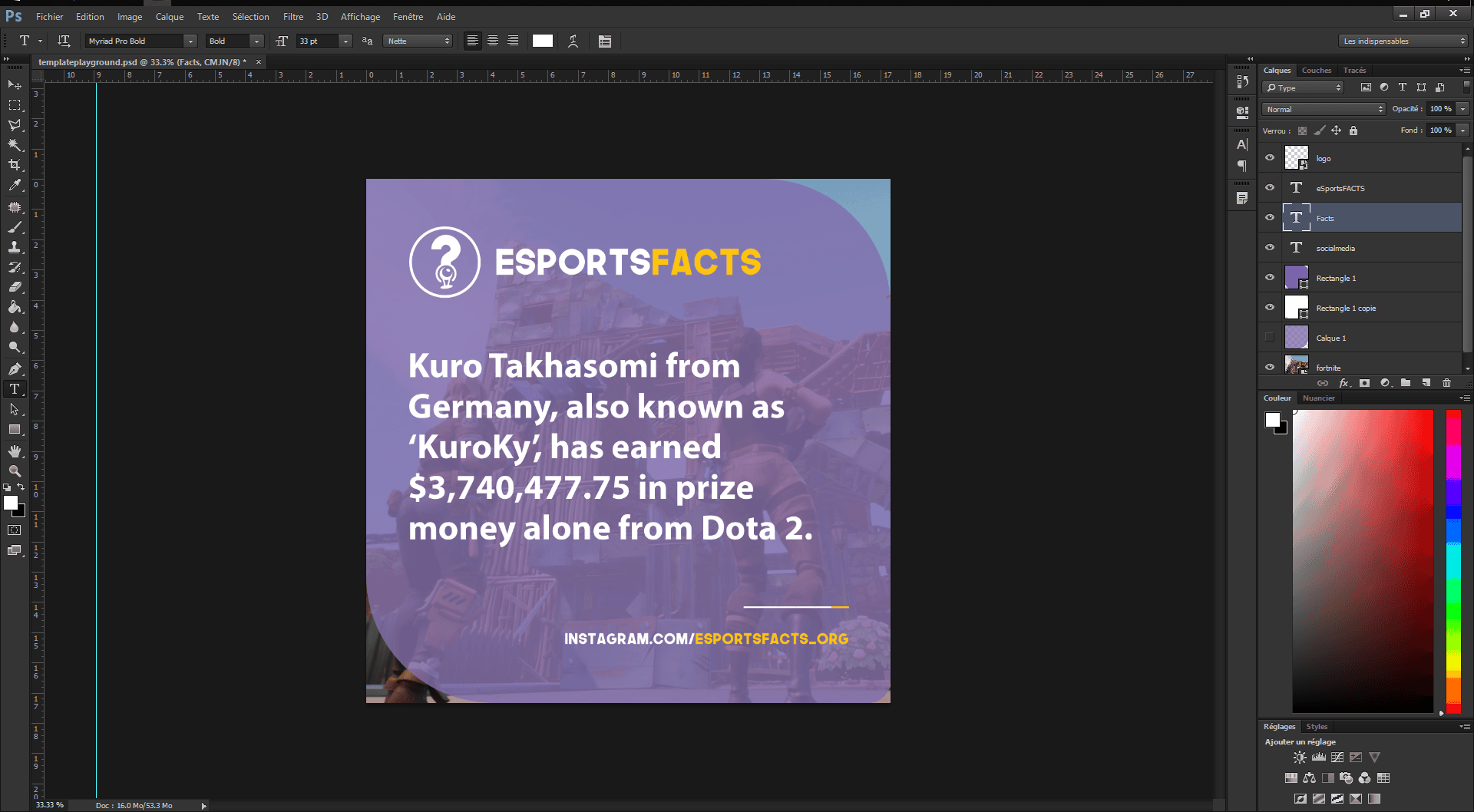This screenshot has height=812, width=1474.
Task: Open the 33 pt font size dropdown
Action: [x=345, y=41]
